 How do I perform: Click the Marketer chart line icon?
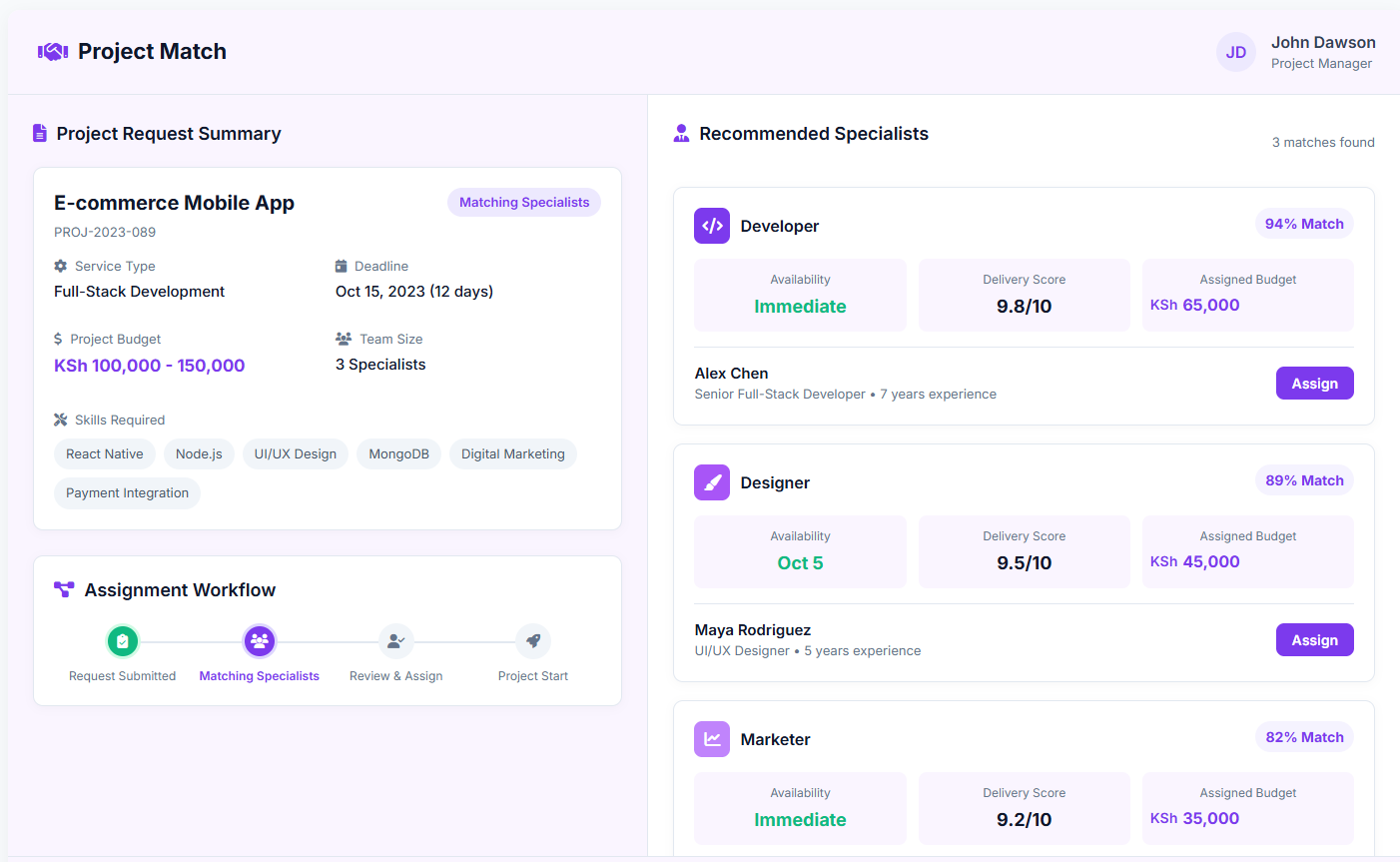712,739
